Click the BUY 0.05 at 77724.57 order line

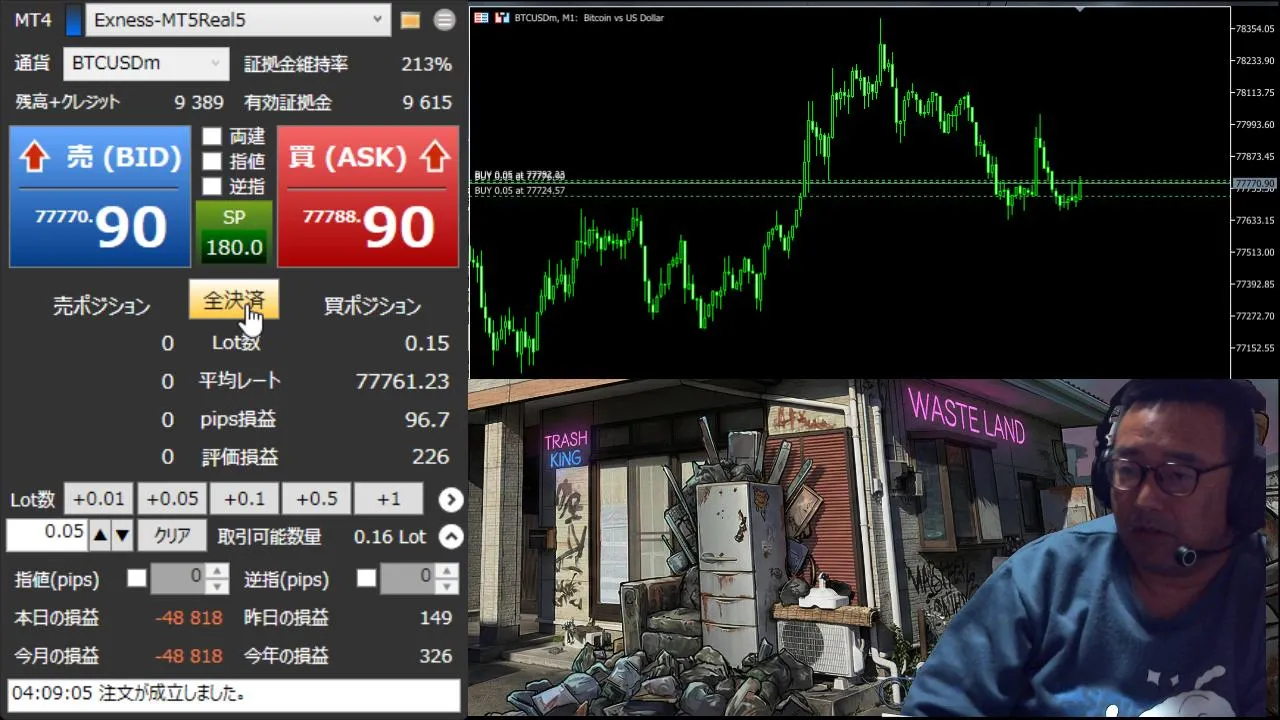(520, 190)
